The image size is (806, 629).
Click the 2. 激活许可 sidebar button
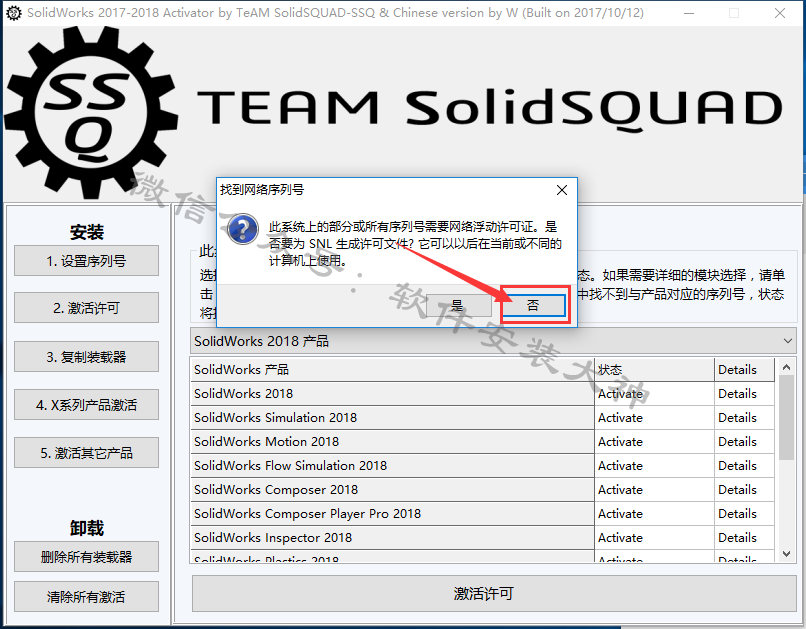(x=86, y=308)
